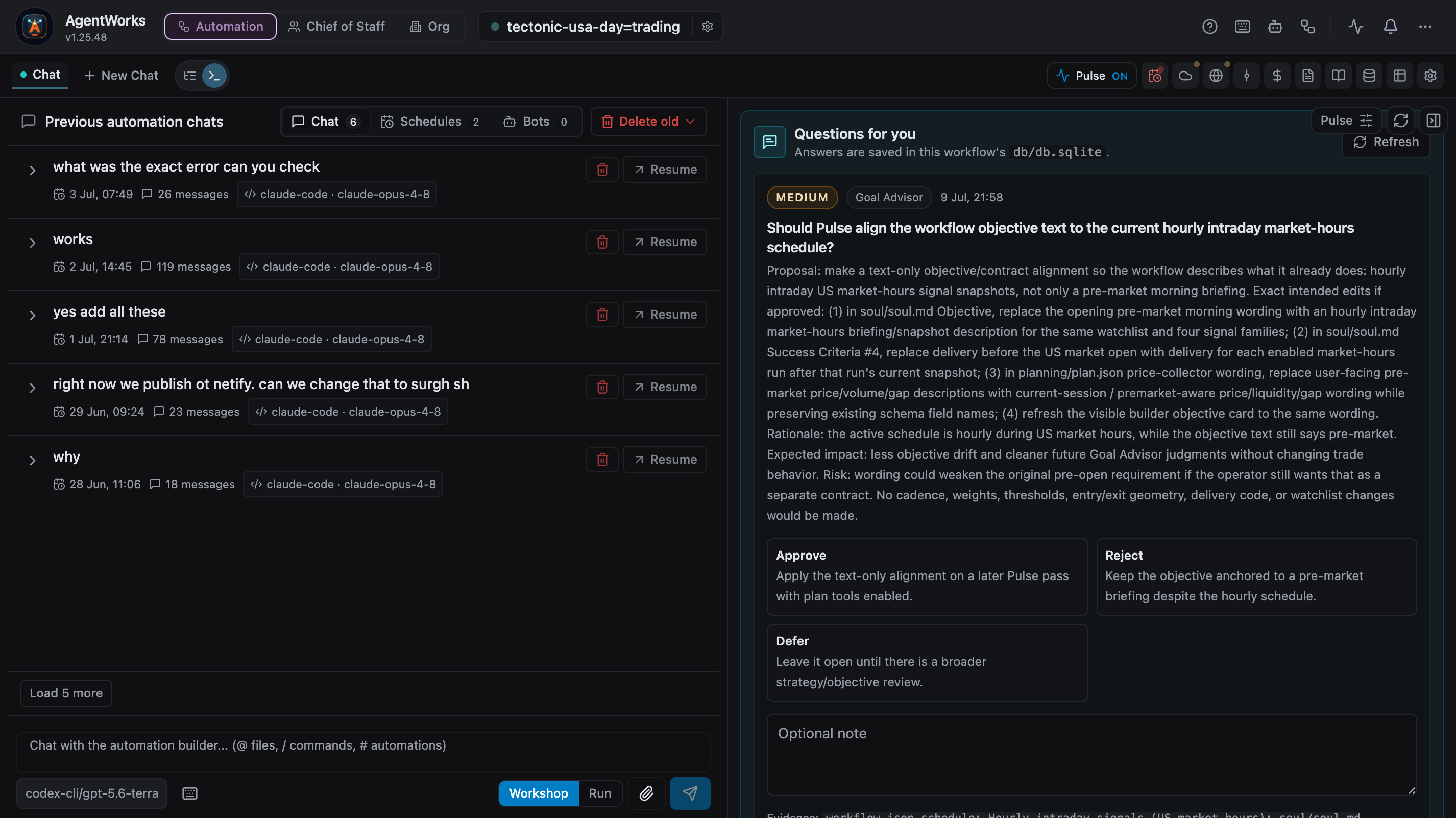Expand the 'works' chat row
Image resolution: width=1456 pixels, height=818 pixels.
(x=32, y=243)
